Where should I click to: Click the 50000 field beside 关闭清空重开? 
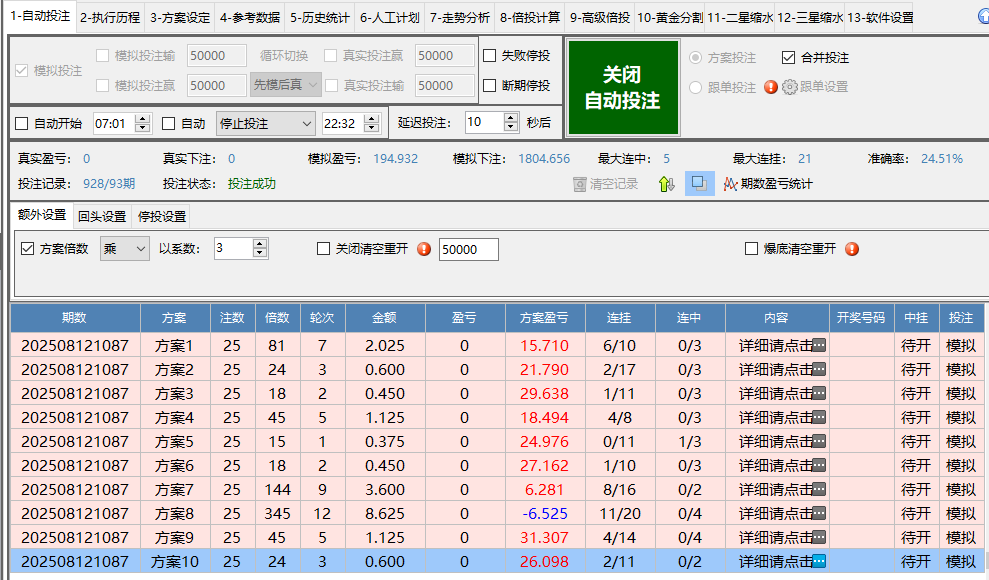pos(468,249)
